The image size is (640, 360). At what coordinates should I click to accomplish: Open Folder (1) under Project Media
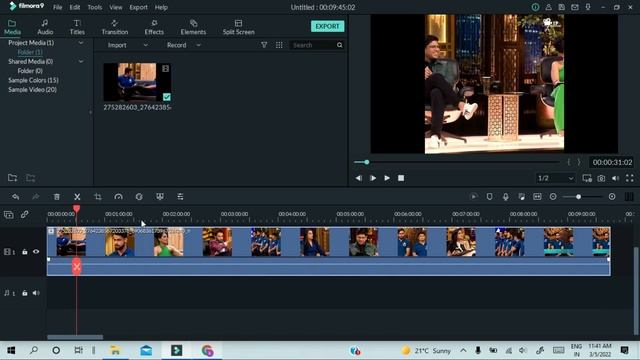coord(30,52)
